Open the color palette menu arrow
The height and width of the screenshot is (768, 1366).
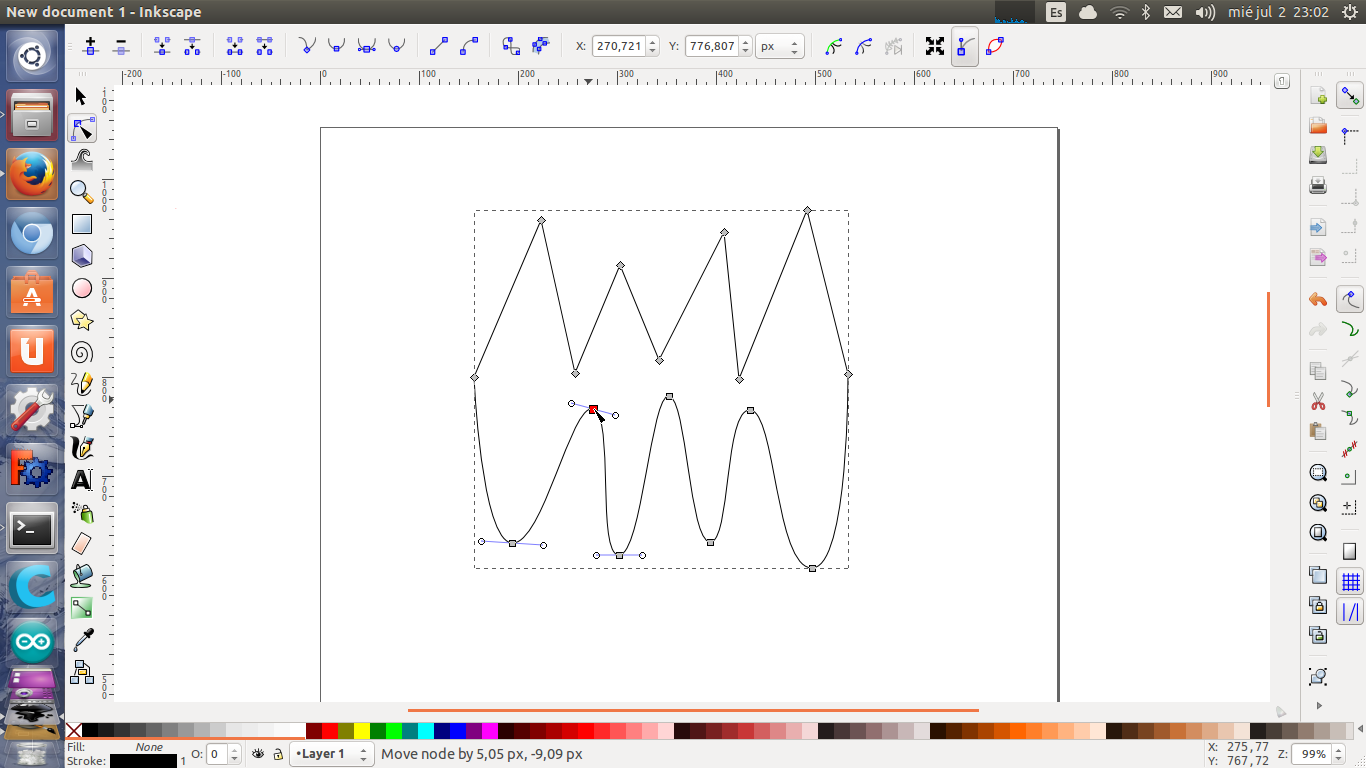tap(1281, 712)
